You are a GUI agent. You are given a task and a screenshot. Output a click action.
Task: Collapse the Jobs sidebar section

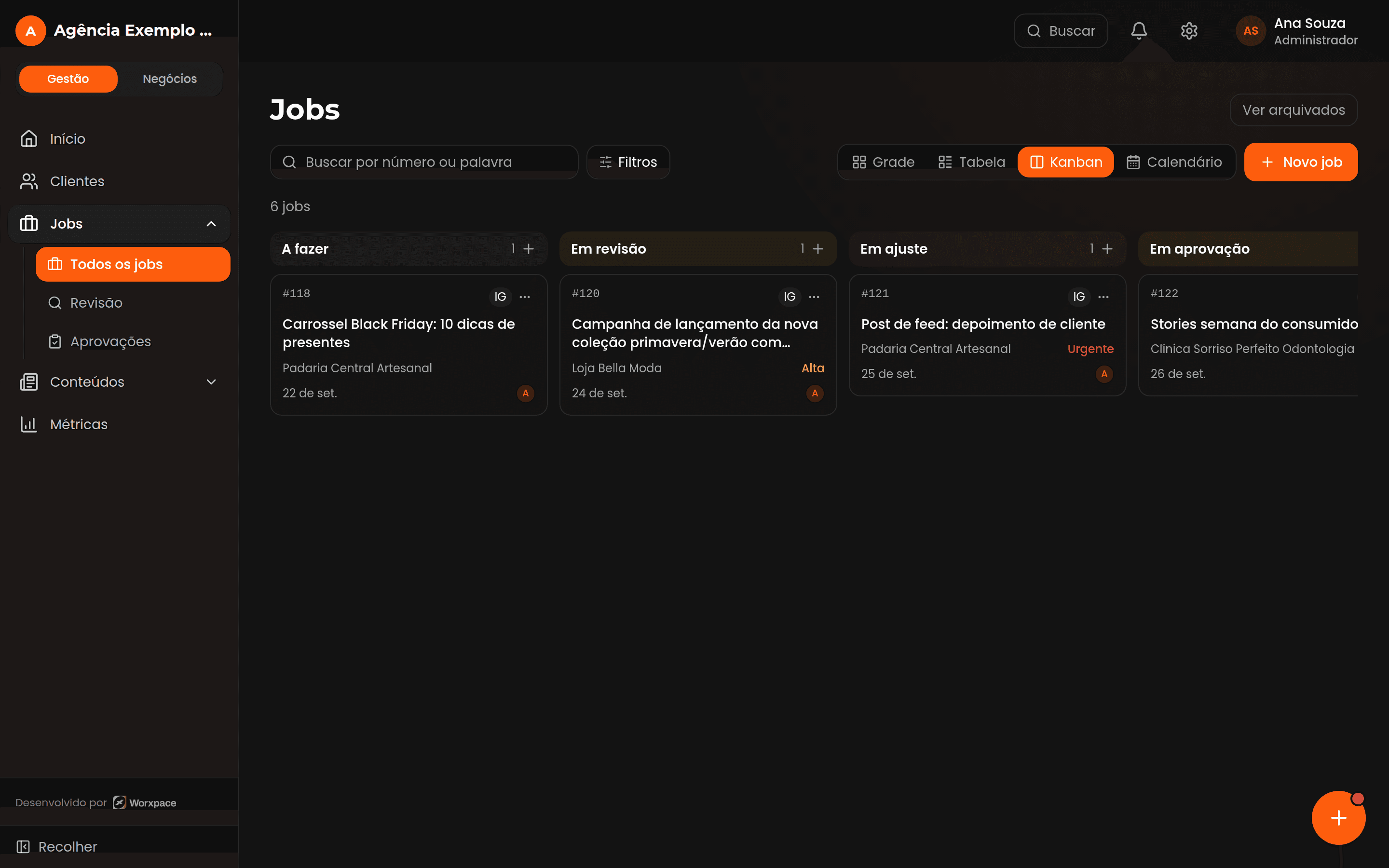[x=211, y=224]
